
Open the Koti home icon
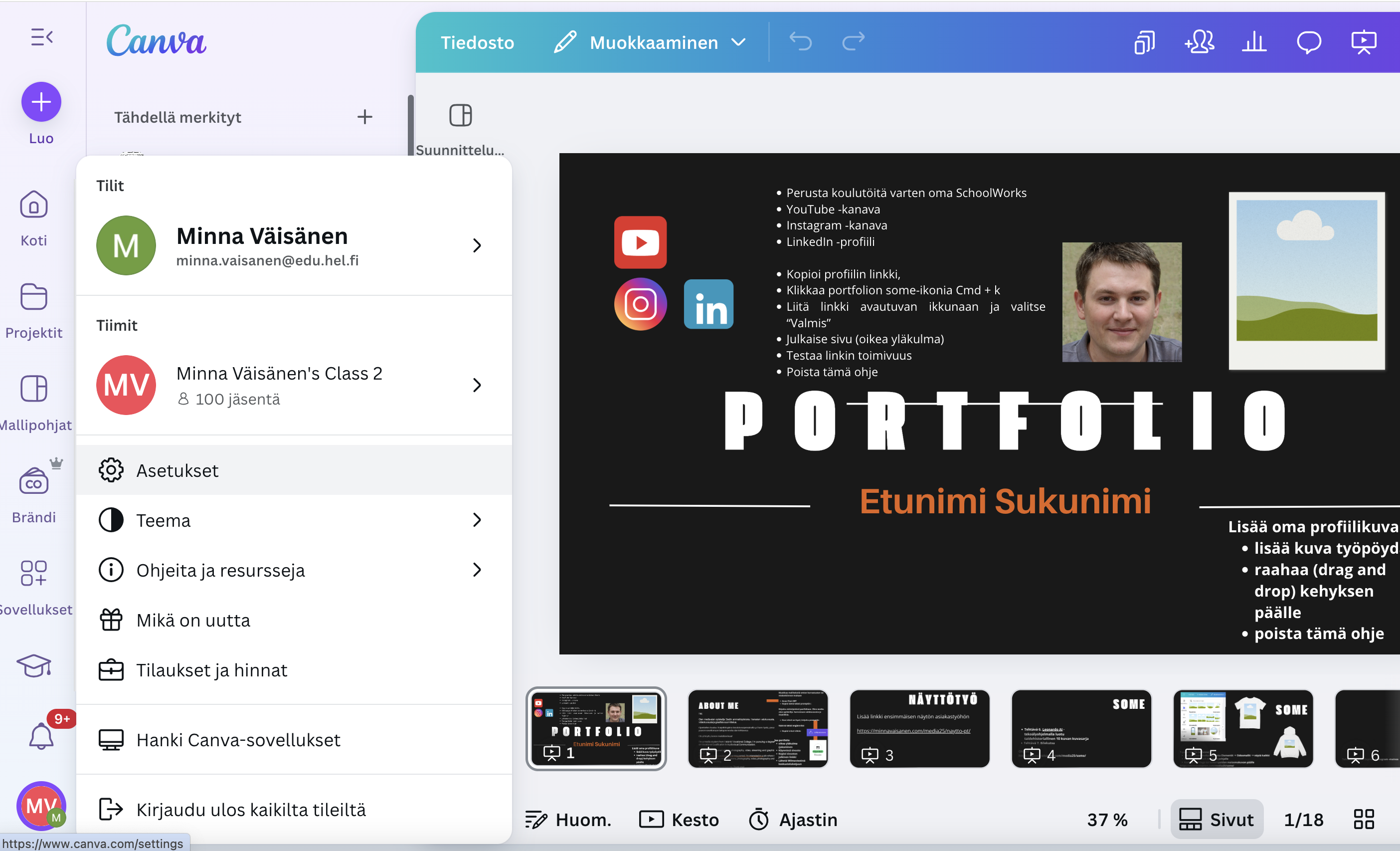(33, 205)
